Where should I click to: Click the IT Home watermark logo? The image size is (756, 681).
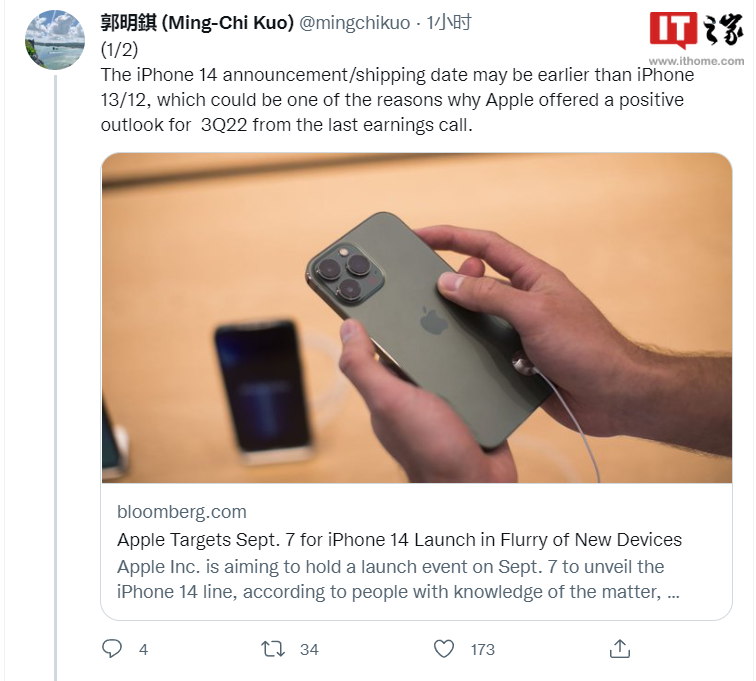click(696, 30)
